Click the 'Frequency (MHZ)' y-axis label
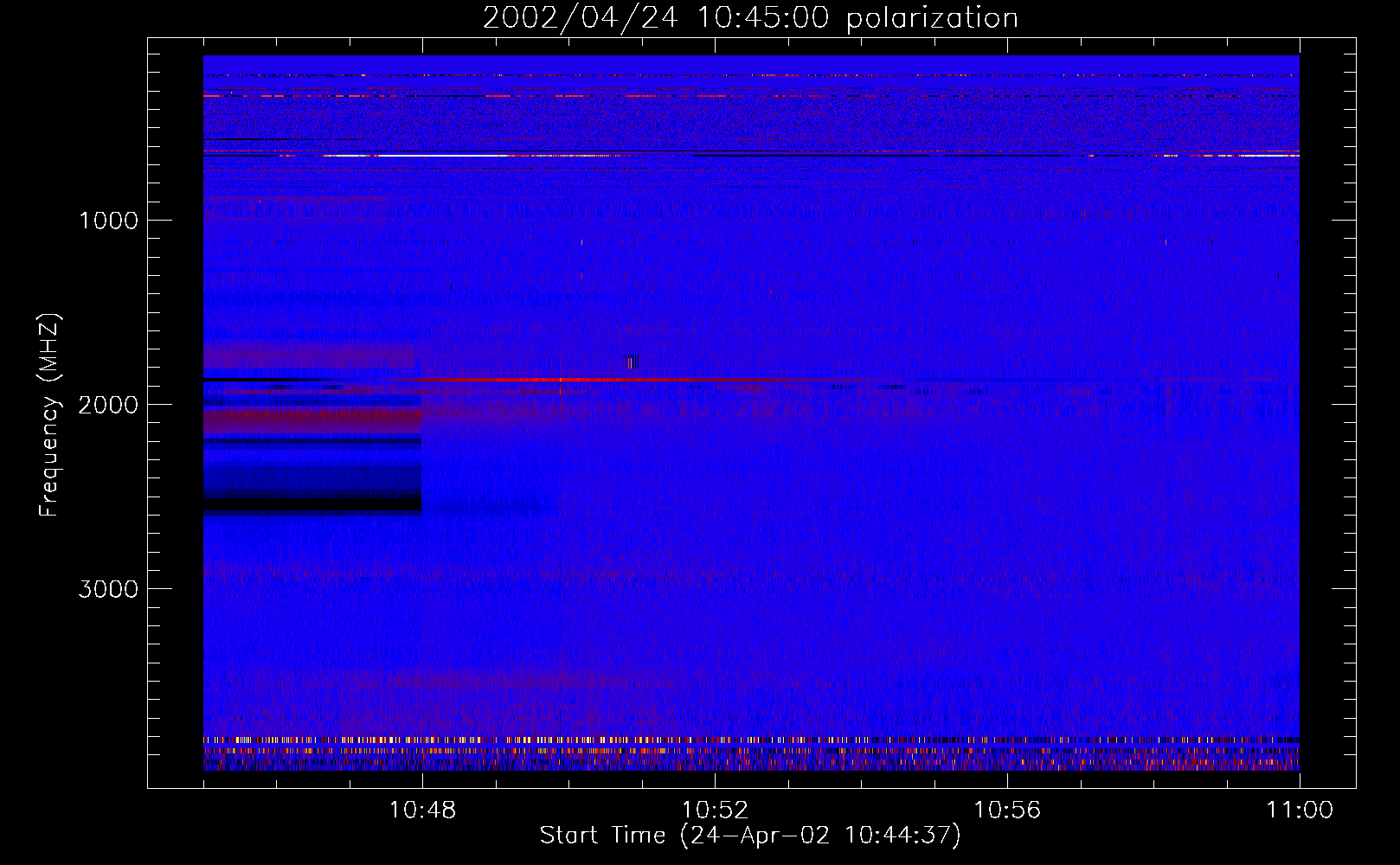 pos(48,416)
